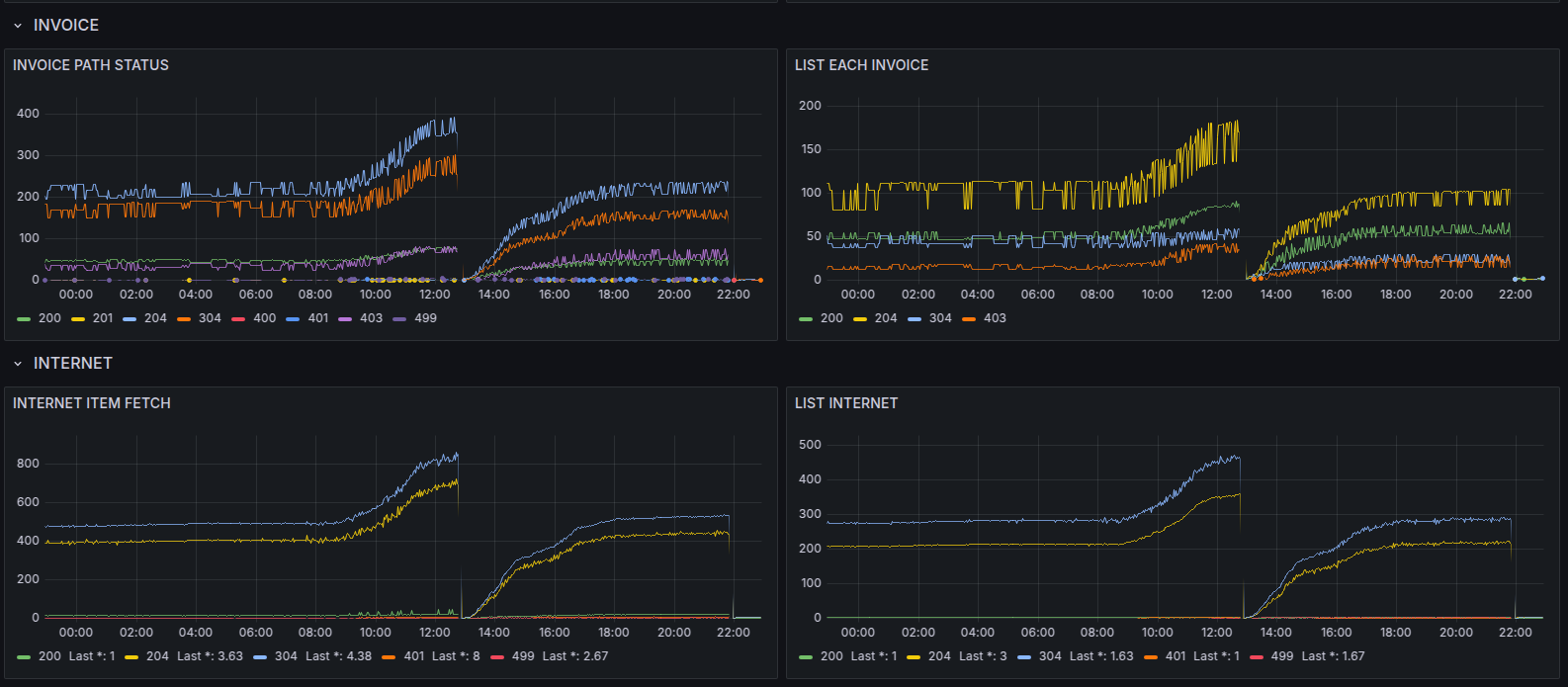Viewport: 1568px width, 687px height.
Task: Isolate 400 series label in Invoice Path Status legend
Action: coord(265,318)
